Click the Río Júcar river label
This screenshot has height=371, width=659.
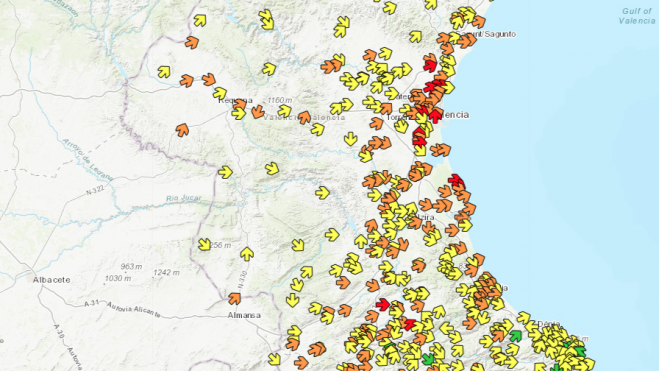pos(184,198)
